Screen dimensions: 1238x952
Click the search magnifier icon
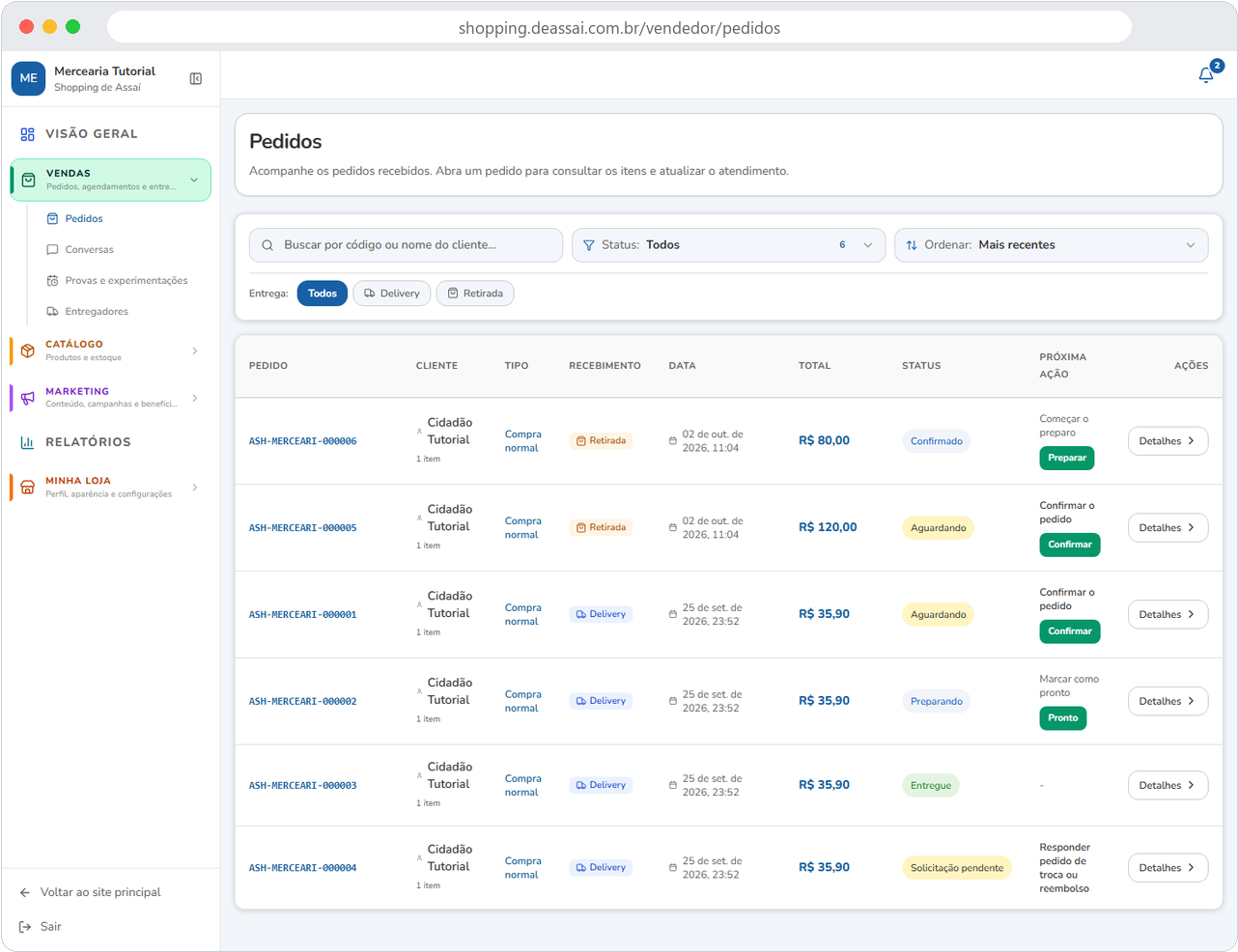267,245
